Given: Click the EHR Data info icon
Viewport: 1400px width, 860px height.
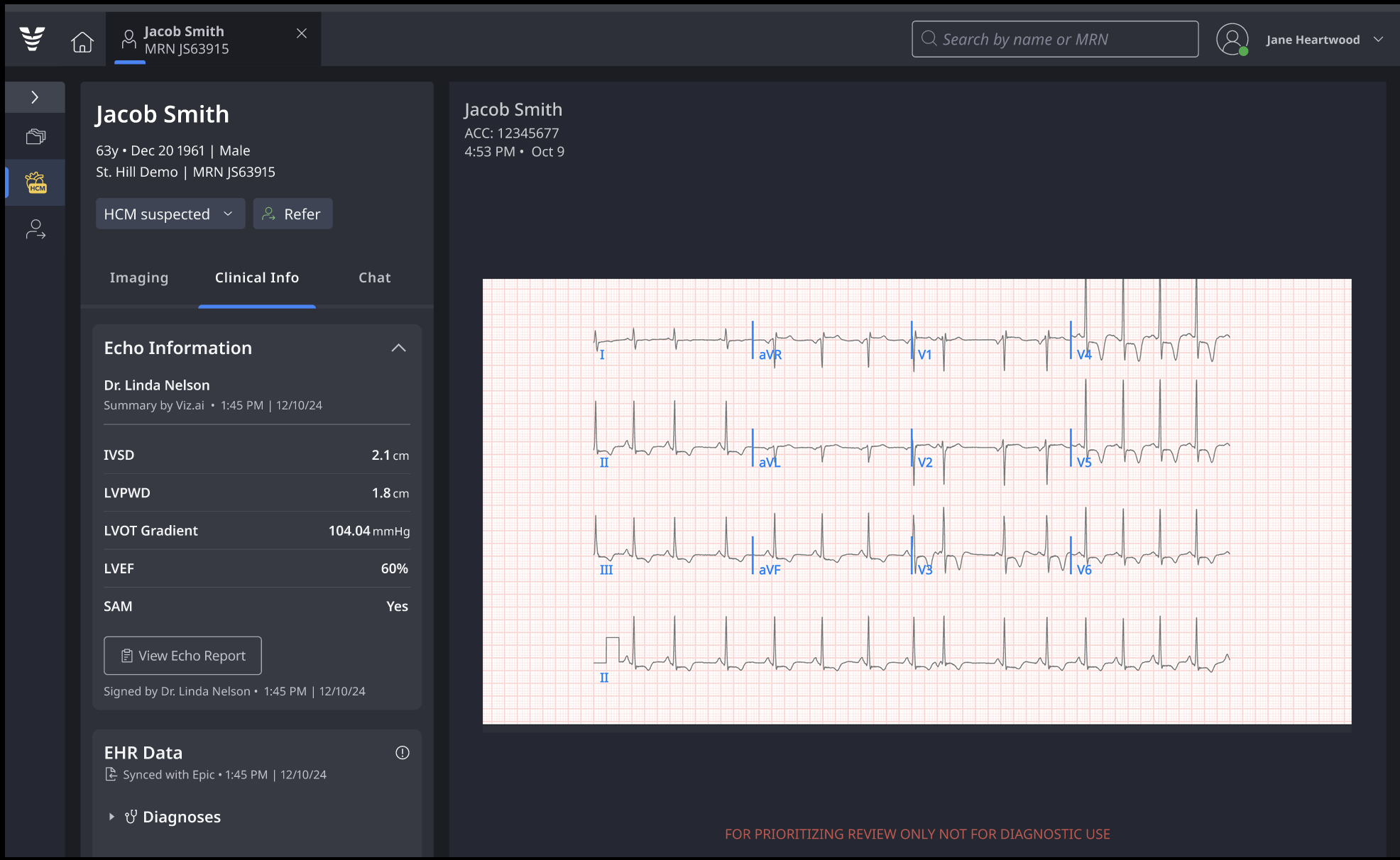Looking at the screenshot, I should pos(402,753).
